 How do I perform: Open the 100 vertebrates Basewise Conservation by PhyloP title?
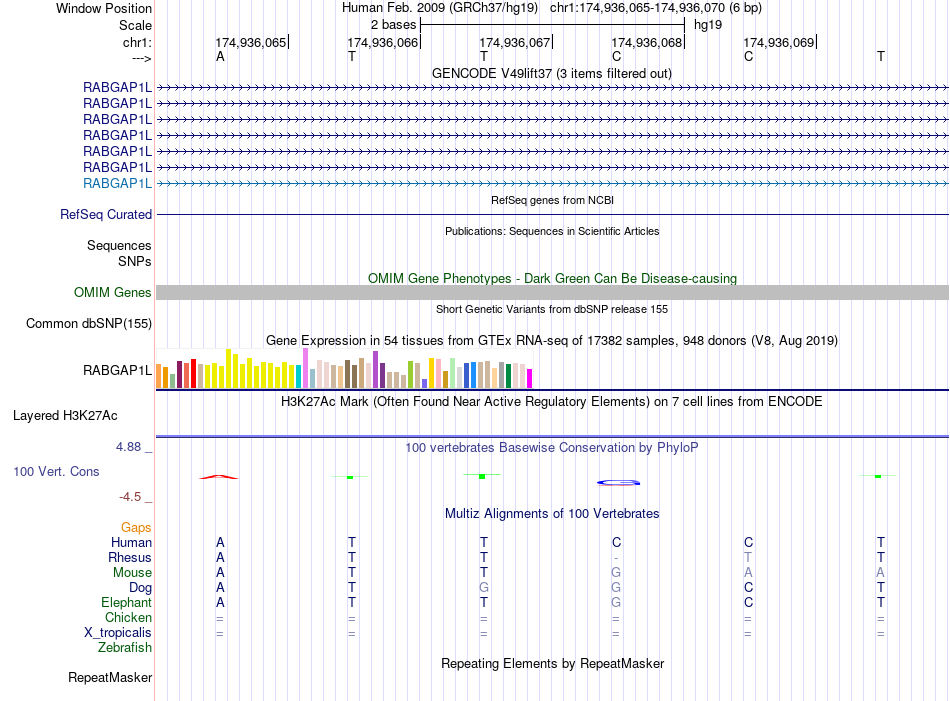pos(551,448)
